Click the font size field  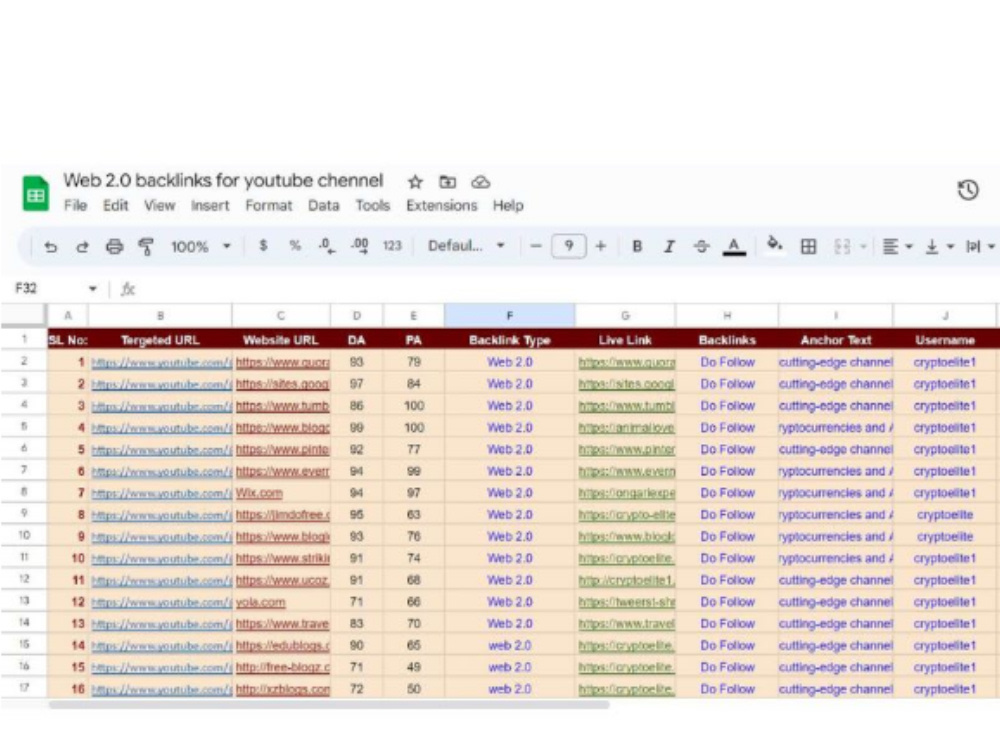(568, 246)
